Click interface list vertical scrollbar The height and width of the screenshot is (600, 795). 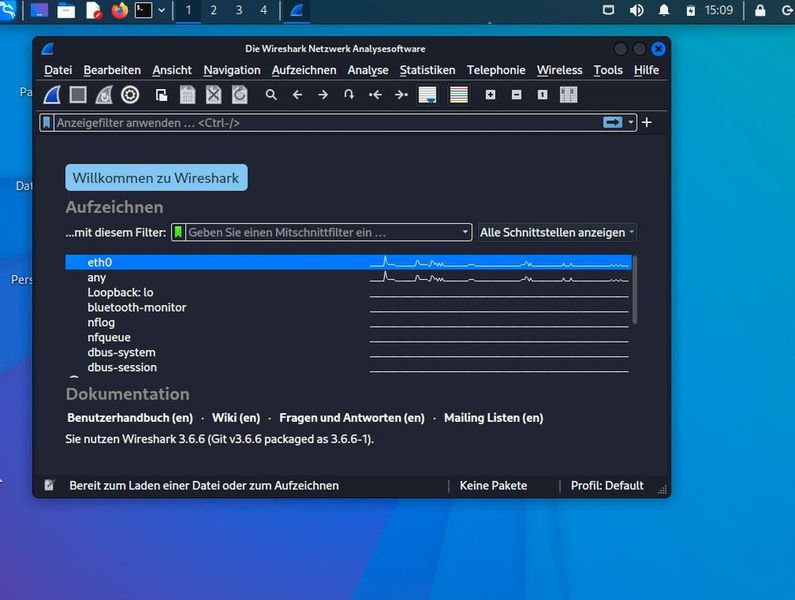pos(635,290)
